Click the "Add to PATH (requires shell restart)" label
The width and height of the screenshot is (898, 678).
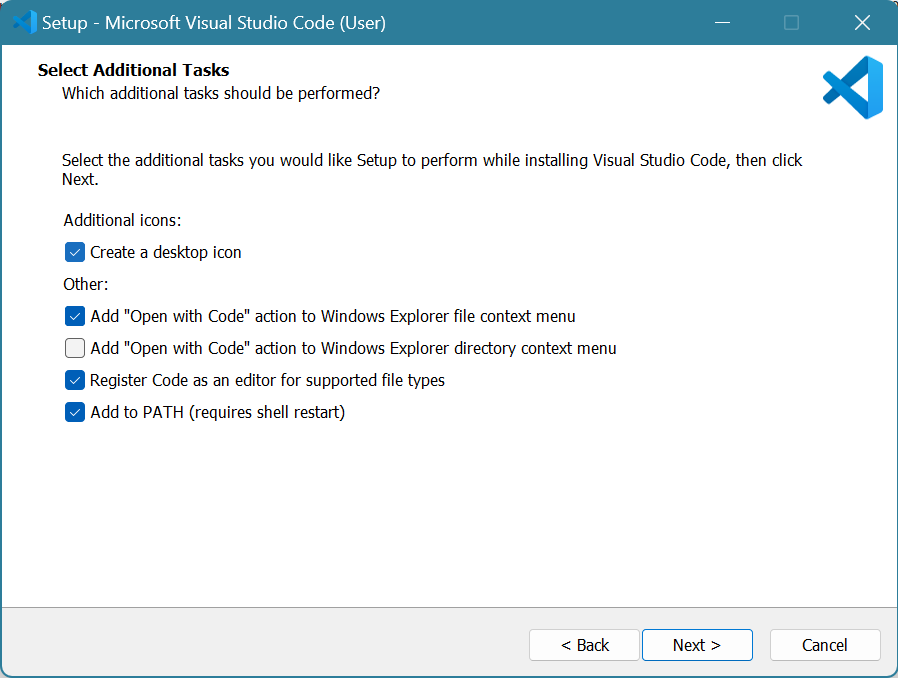click(x=217, y=412)
